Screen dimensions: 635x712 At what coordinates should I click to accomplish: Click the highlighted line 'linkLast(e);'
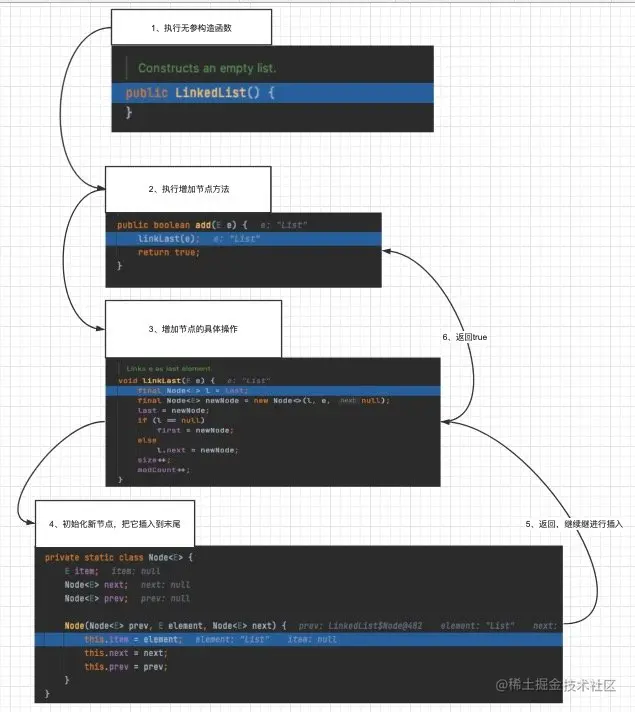pyautogui.click(x=243, y=238)
